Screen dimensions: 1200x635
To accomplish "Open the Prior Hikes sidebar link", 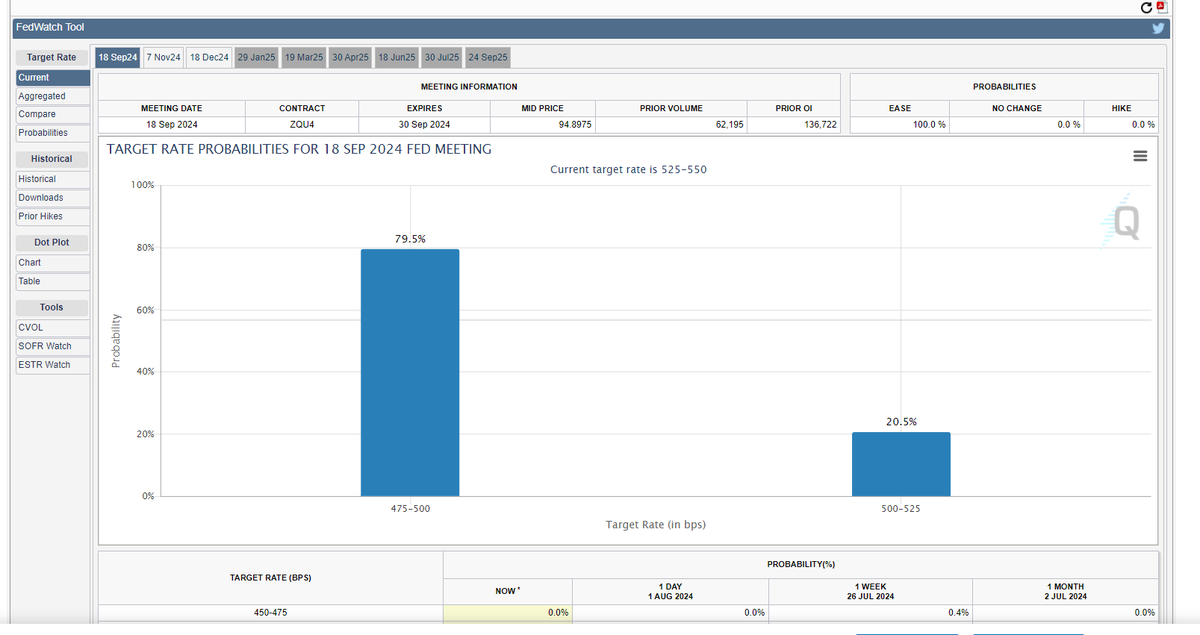I will tap(53, 216).
